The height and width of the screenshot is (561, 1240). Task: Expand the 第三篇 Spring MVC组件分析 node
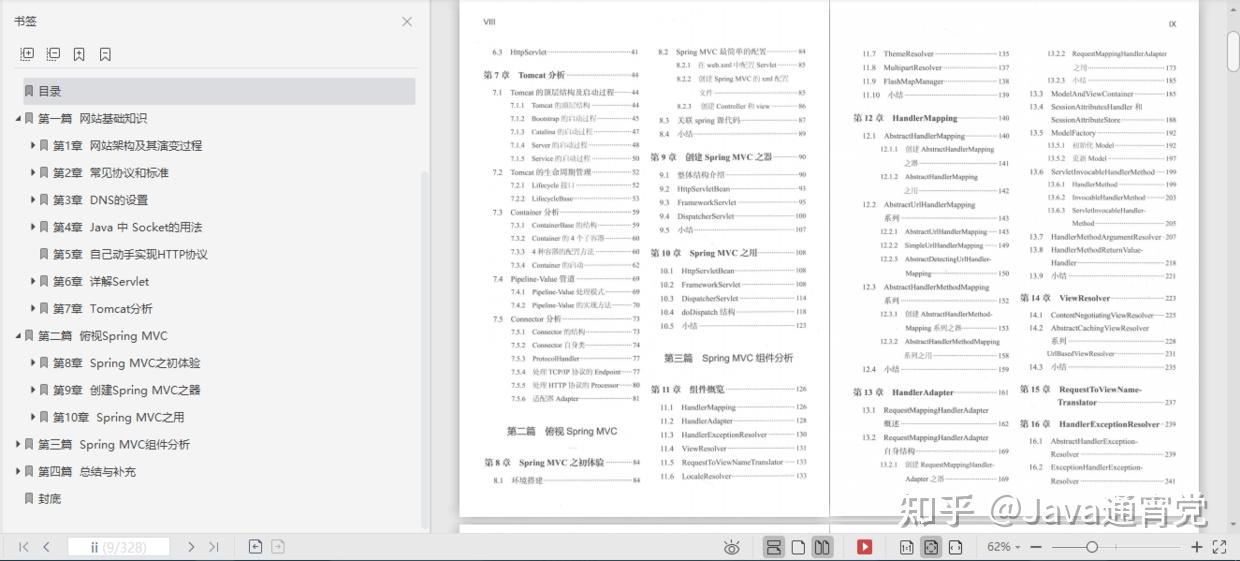[17, 444]
